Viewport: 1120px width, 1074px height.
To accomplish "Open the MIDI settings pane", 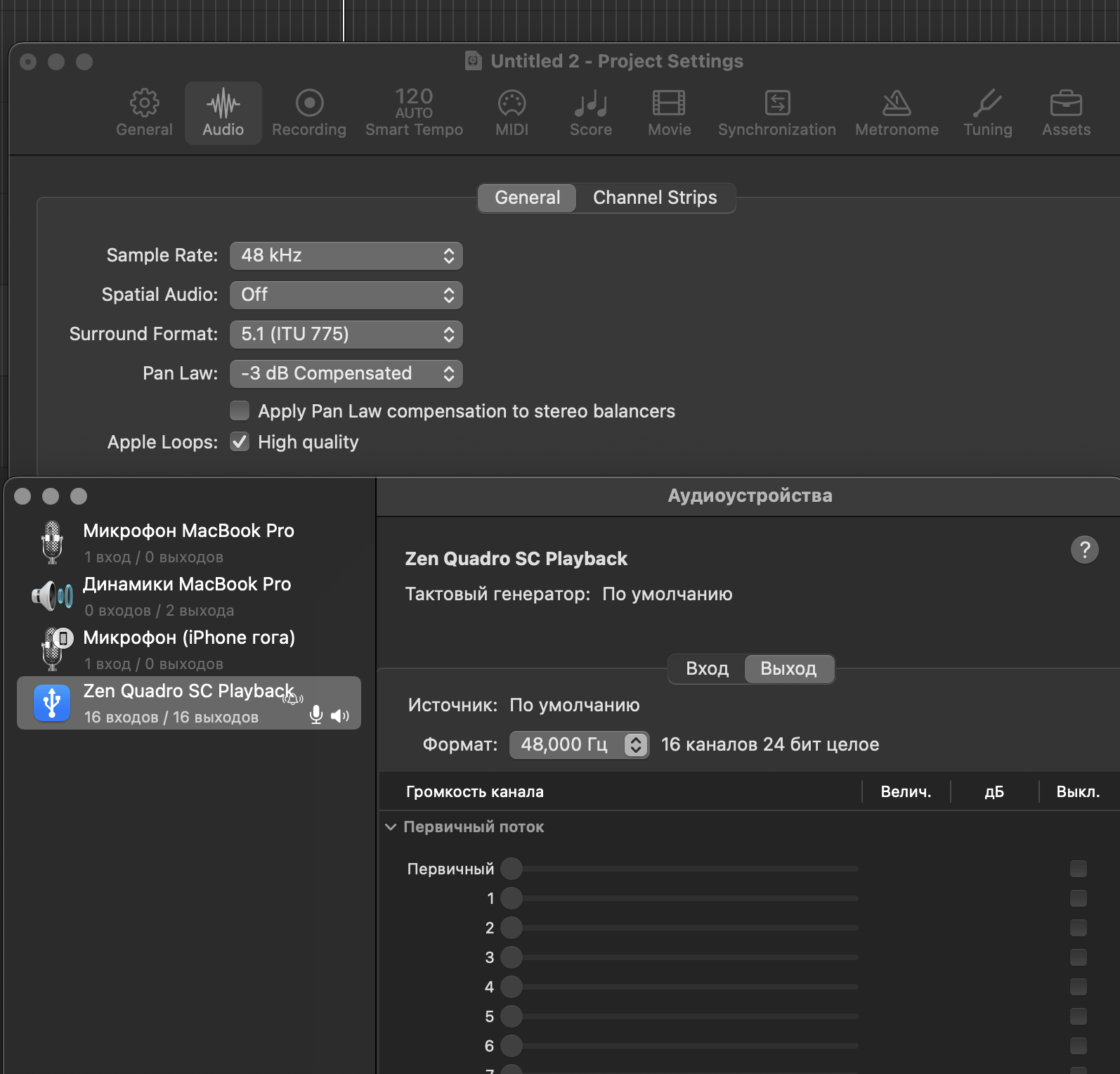I will 512,113.
